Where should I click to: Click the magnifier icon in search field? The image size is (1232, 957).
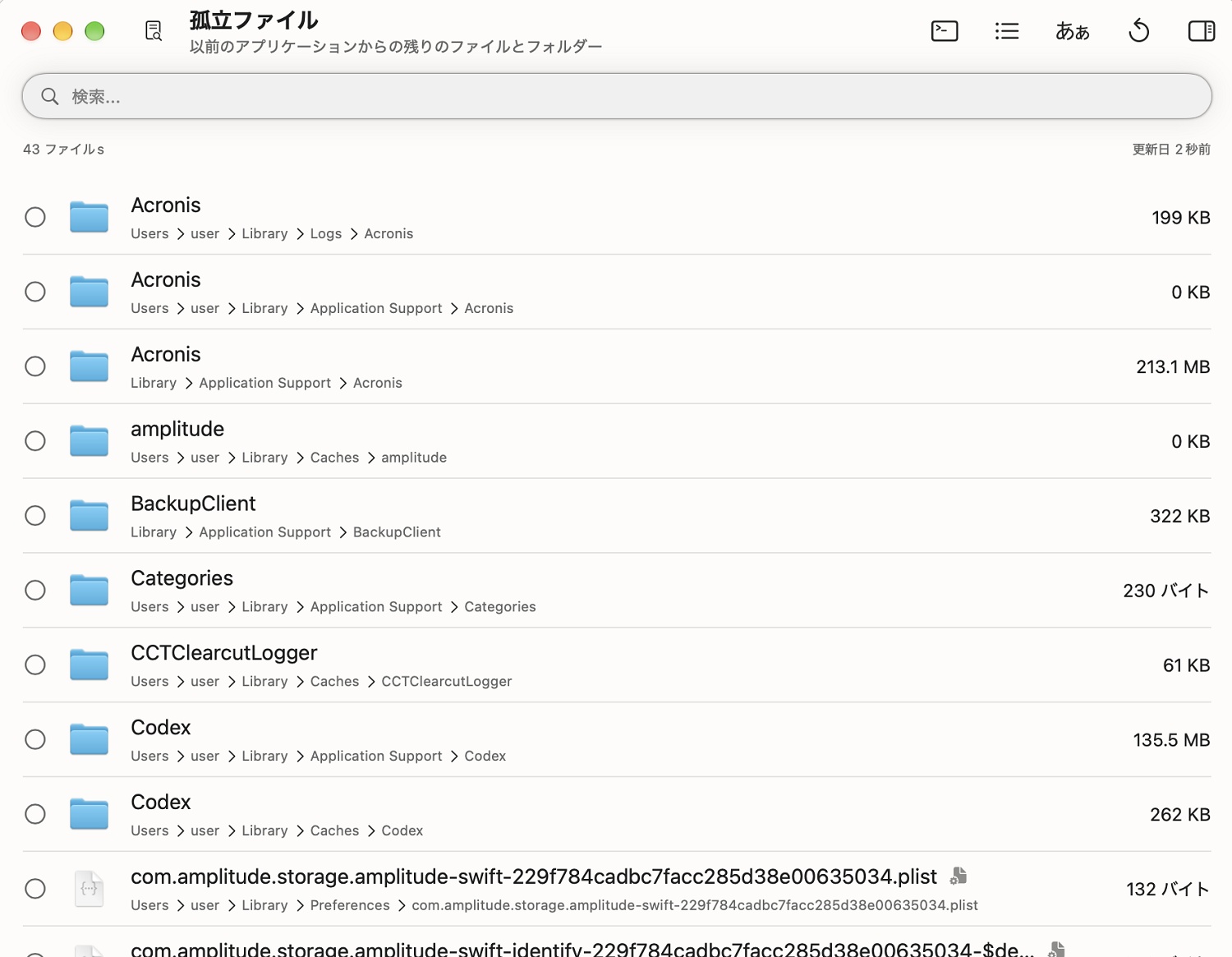[50, 96]
